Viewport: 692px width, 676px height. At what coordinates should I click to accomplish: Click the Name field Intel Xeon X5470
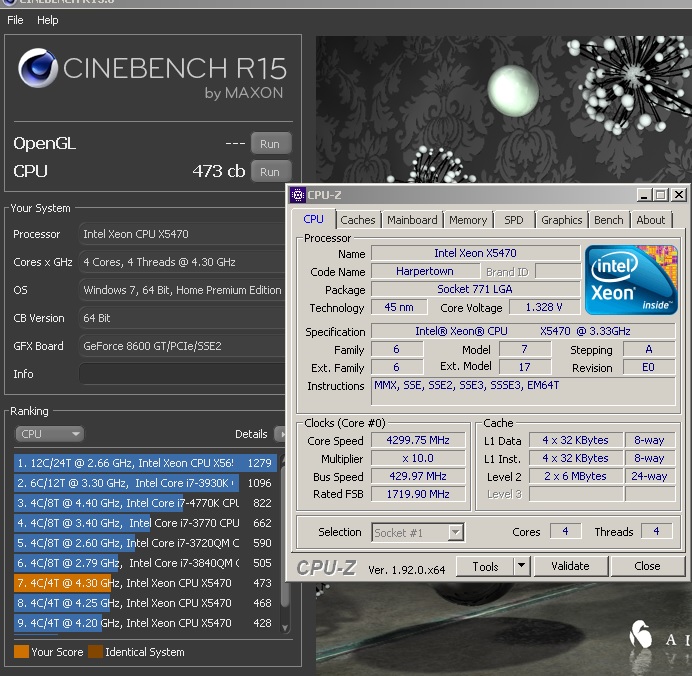coord(475,253)
